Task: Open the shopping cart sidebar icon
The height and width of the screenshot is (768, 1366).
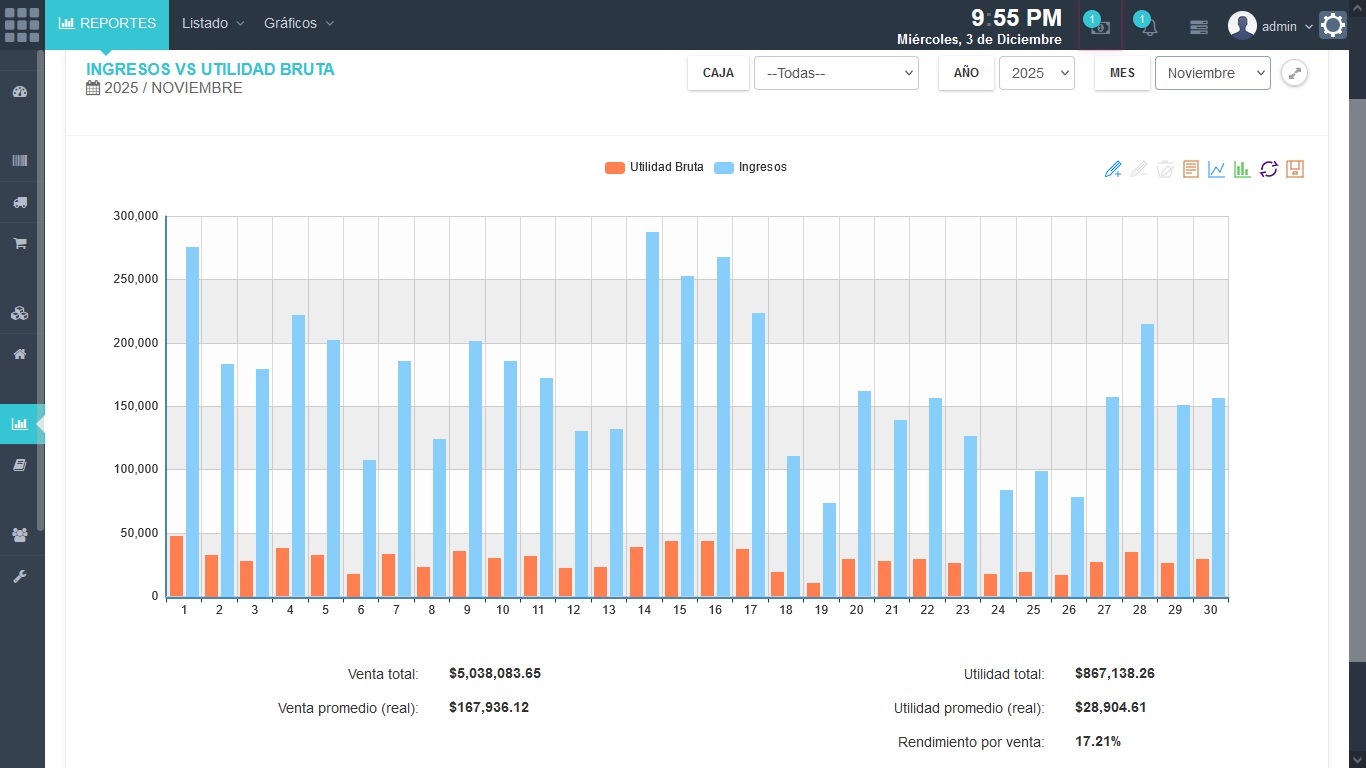Action: point(19,243)
